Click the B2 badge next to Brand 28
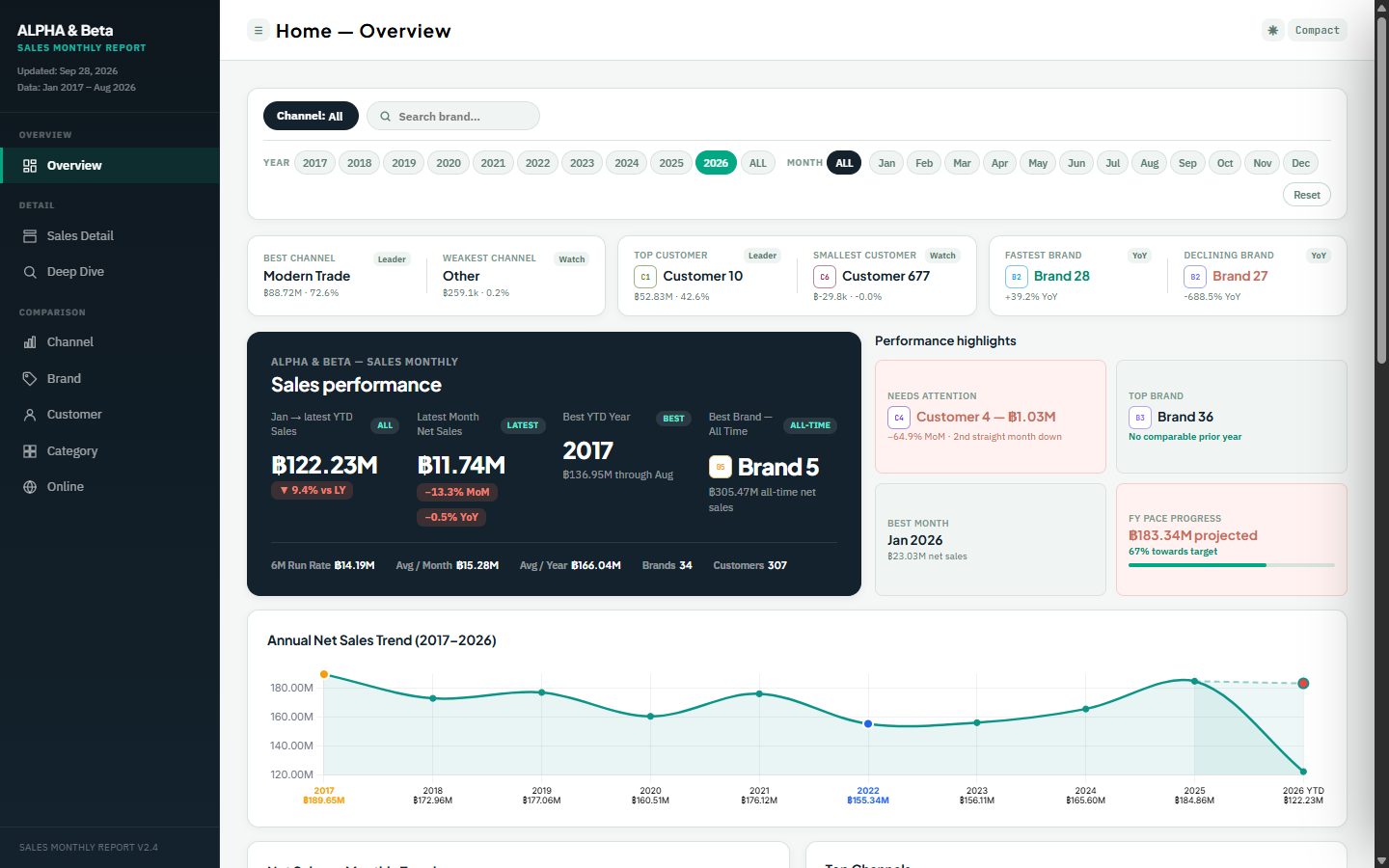 click(1016, 277)
